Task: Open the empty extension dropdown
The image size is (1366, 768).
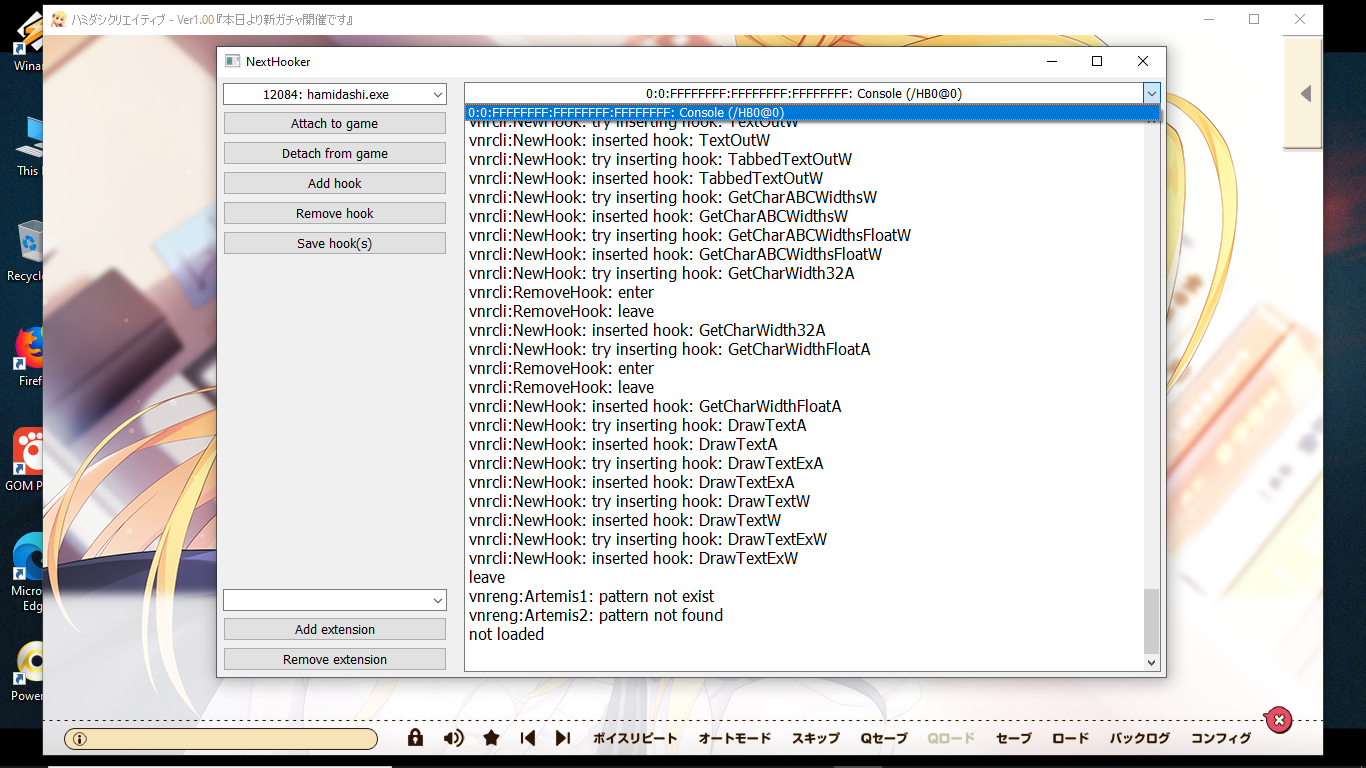Action: pos(335,600)
